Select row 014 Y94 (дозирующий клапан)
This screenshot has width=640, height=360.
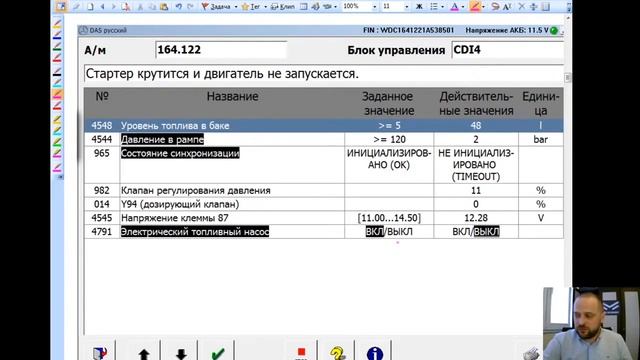pos(324,204)
